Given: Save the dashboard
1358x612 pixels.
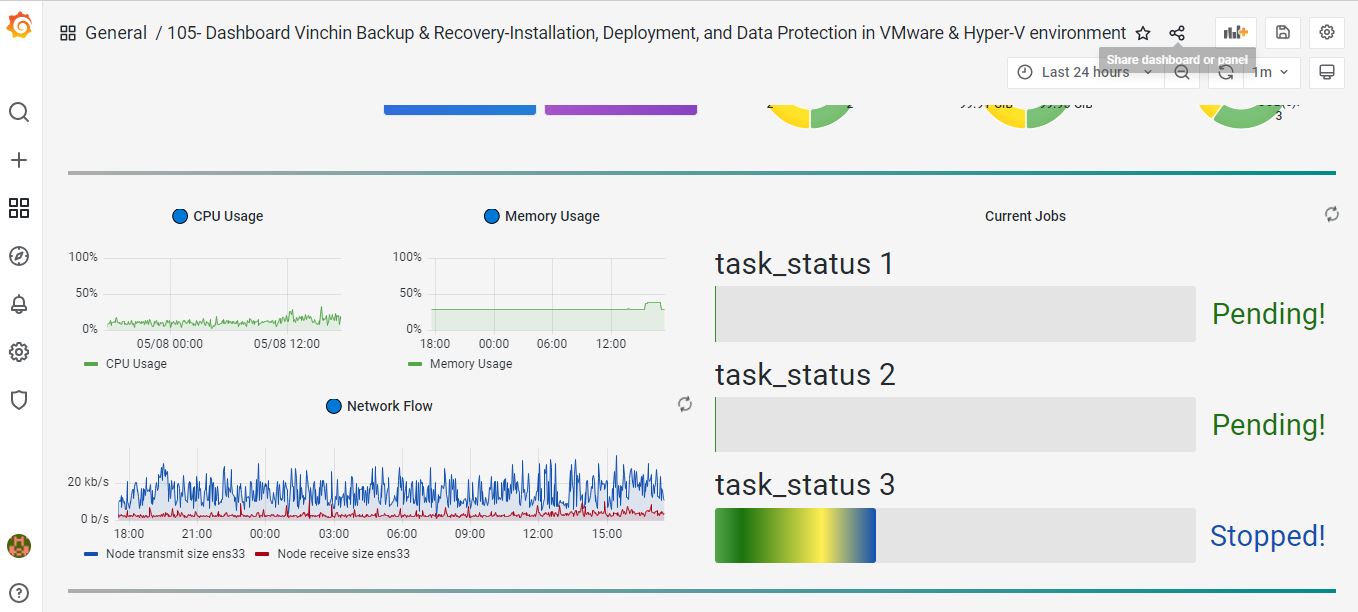Looking at the screenshot, I should (1283, 33).
